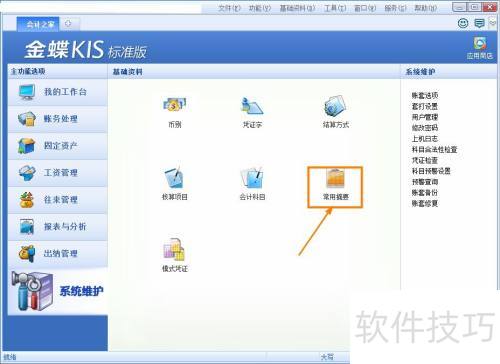
Task: Open the 文件(F) menu
Action: click(x=229, y=8)
